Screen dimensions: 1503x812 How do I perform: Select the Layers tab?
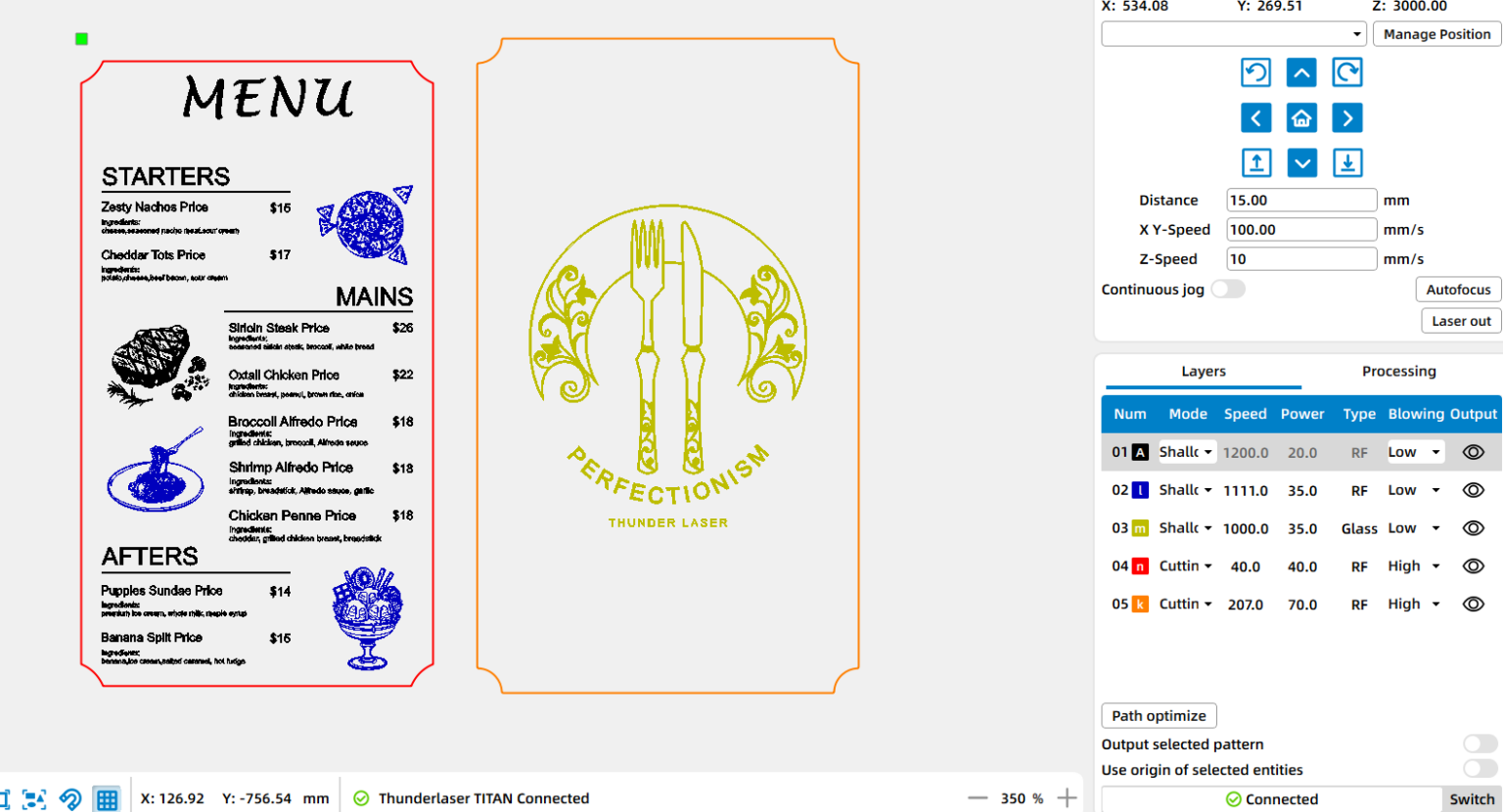1203,372
